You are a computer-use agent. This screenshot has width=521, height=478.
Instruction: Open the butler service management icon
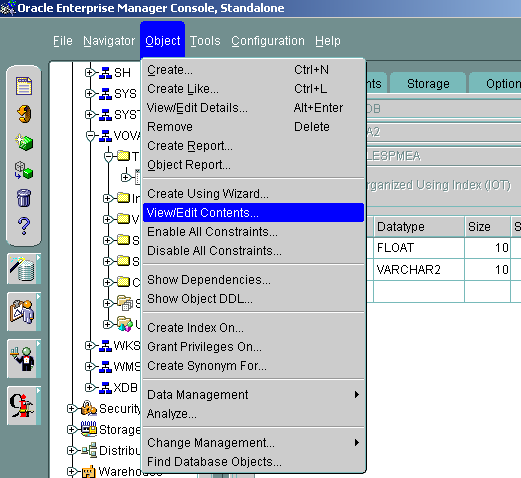(24, 359)
